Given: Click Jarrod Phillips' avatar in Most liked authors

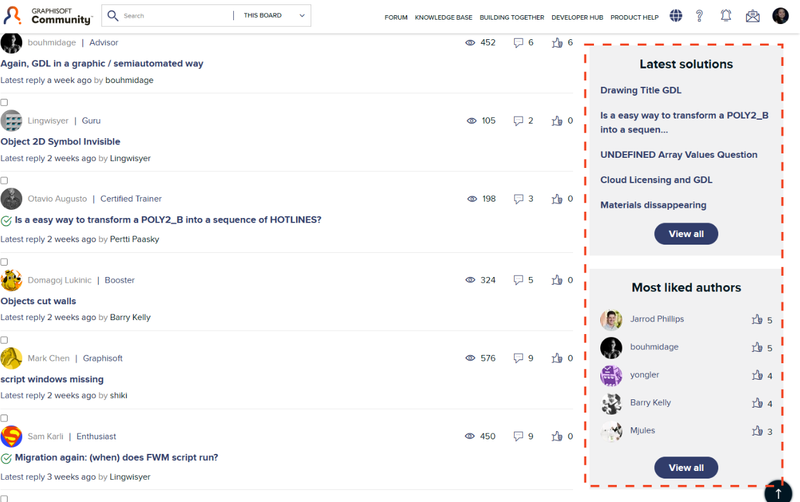Looking at the screenshot, I should point(611,320).
